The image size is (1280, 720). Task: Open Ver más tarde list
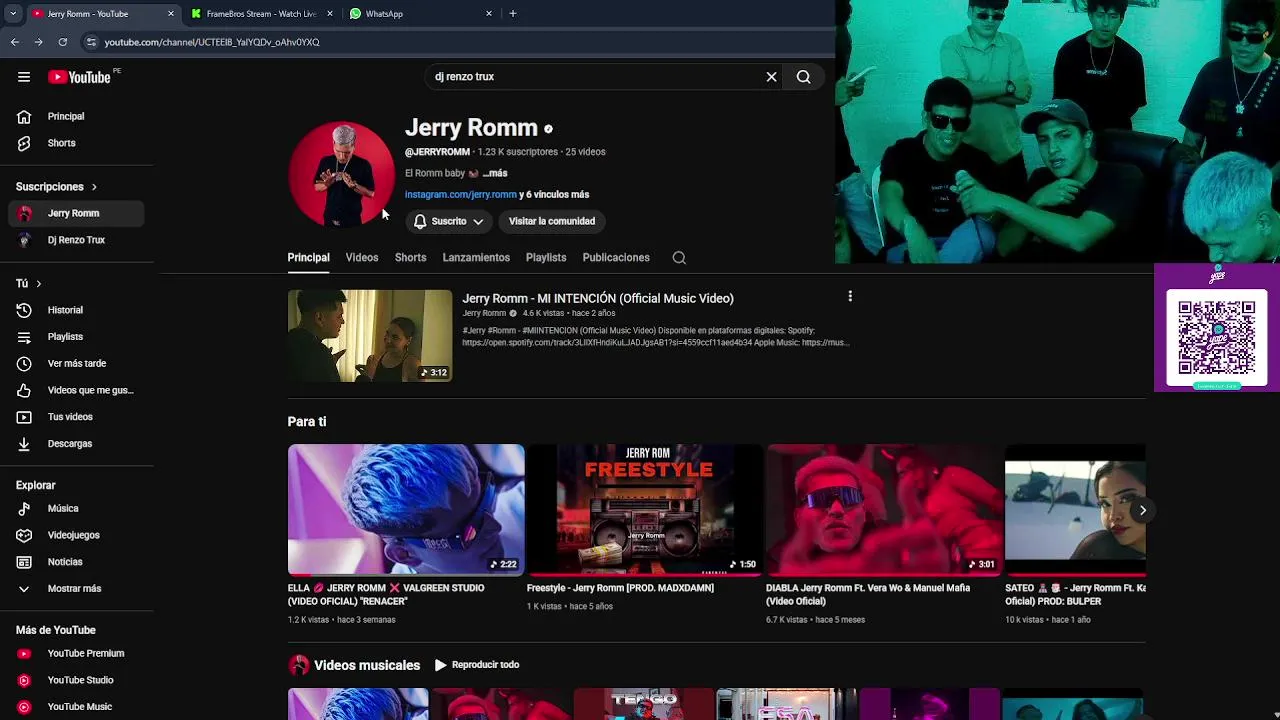(77, 363)
